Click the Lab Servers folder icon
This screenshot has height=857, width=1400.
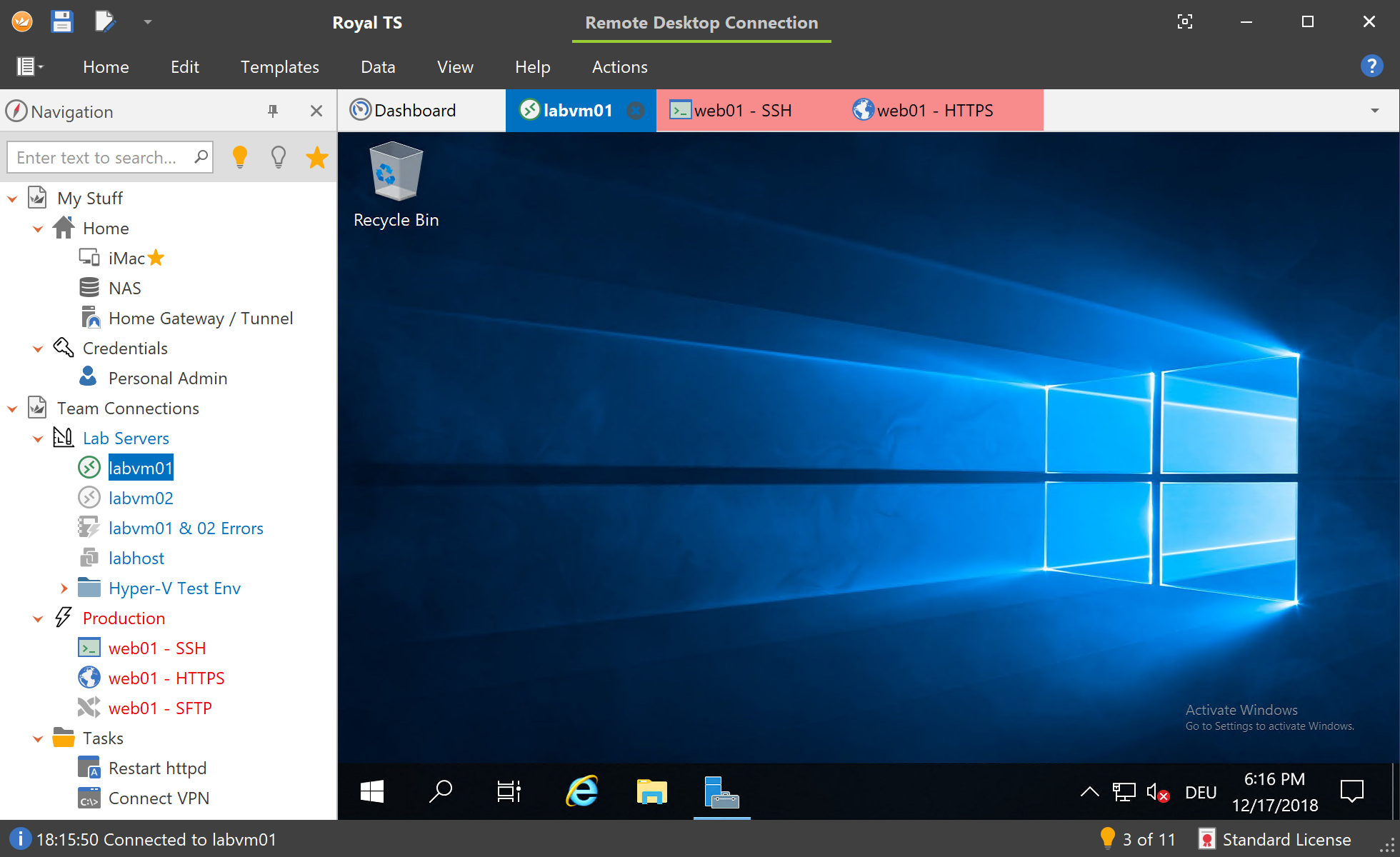pyautogui.click(x=64, y=438)
